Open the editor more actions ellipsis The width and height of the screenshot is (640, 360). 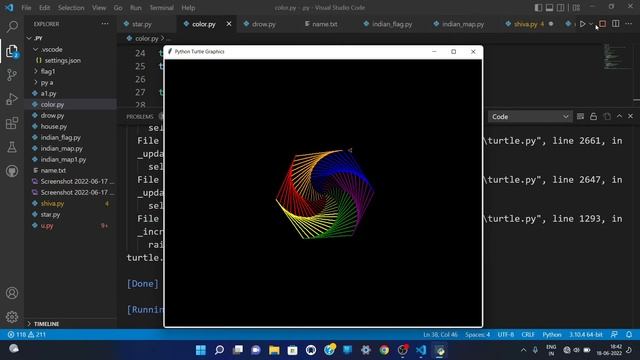tap(629, 24)
